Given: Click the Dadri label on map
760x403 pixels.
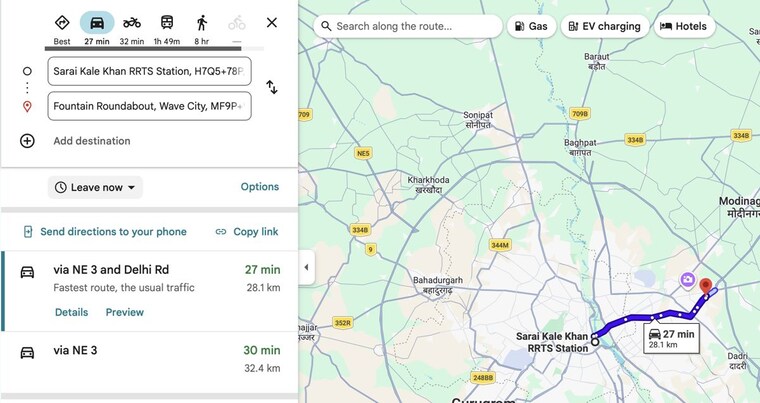Looking at the screenshot, I should tap(737, 361).
